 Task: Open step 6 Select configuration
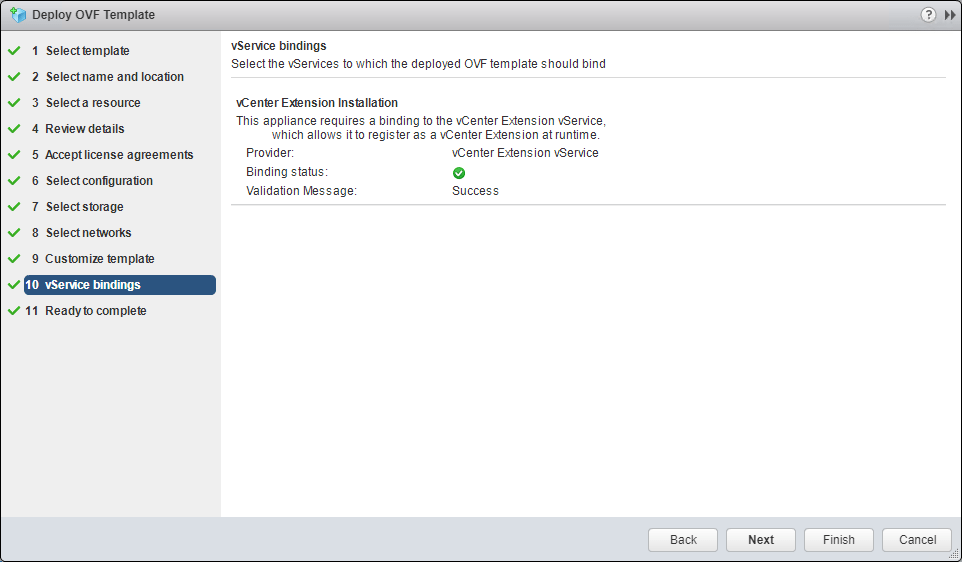coord(99,181)
